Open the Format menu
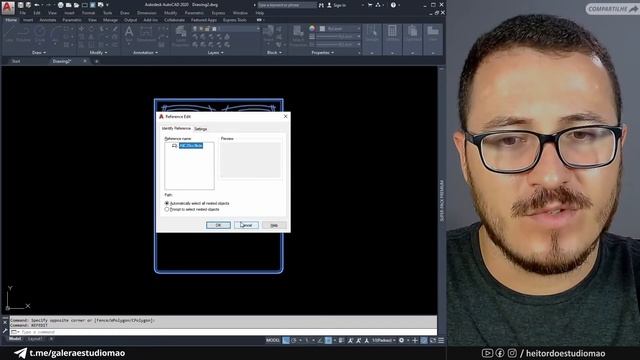This screenshot has width=640, height=360. click(x=88, y=13)
